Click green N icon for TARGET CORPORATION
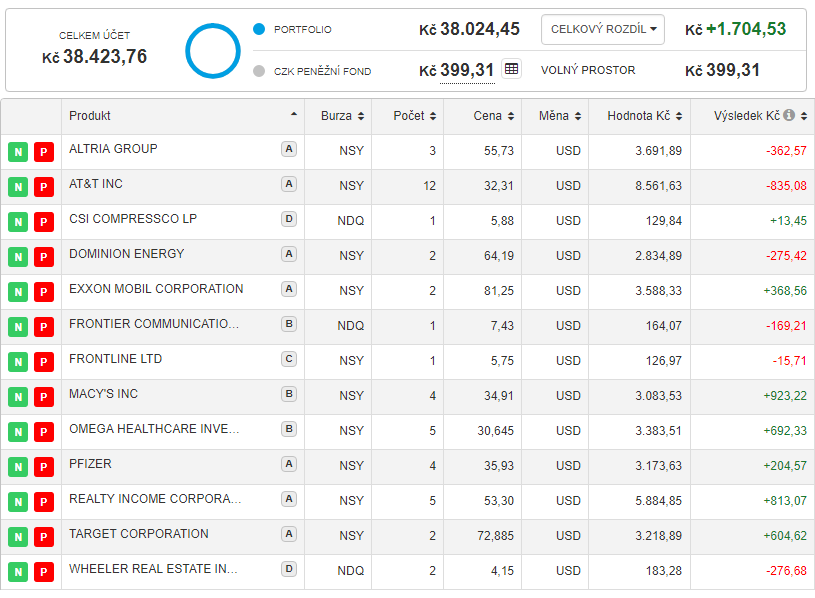 click(18, 537)
